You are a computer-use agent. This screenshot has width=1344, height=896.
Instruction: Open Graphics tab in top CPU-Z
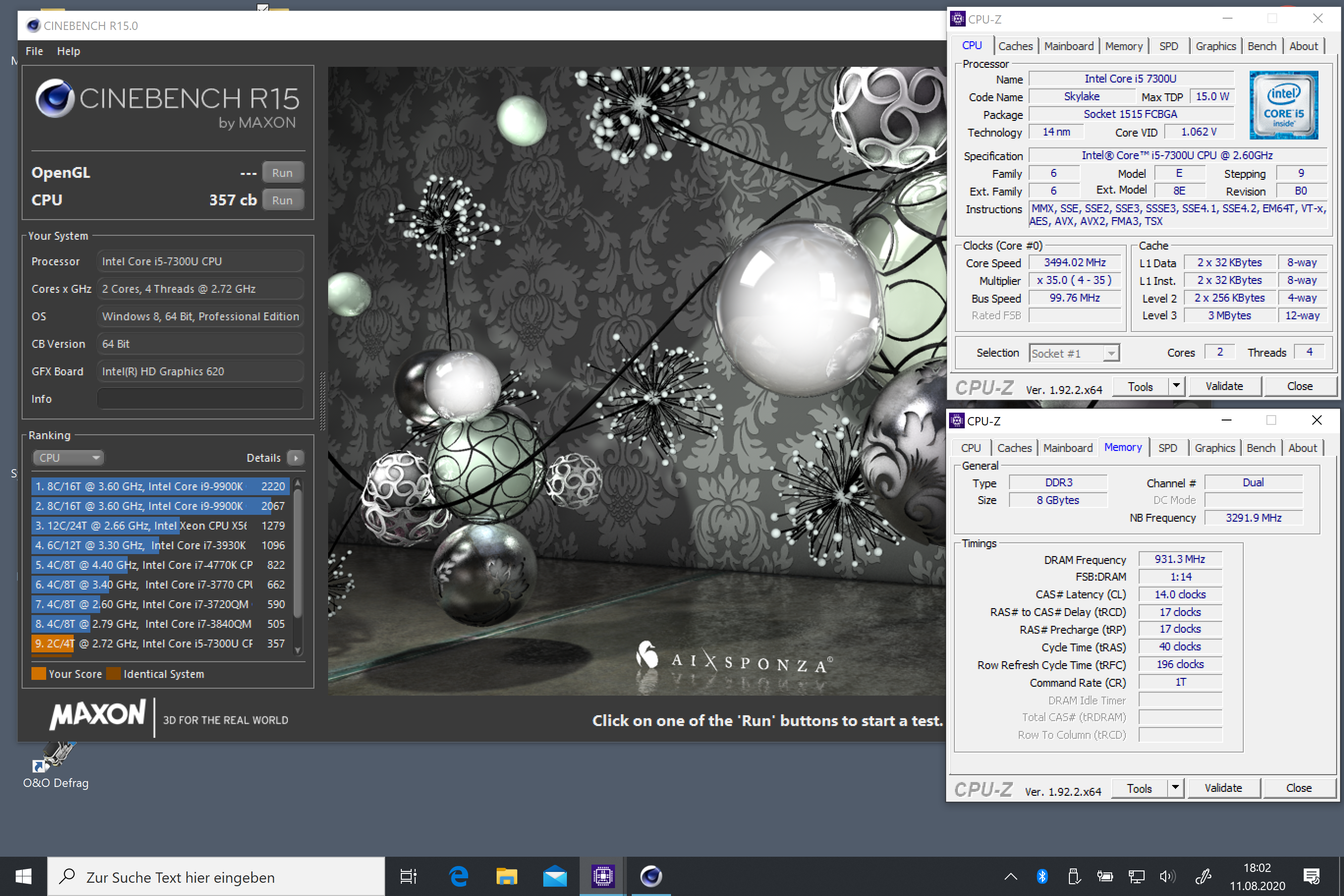pyautogui.click(x=1215, y=46)
